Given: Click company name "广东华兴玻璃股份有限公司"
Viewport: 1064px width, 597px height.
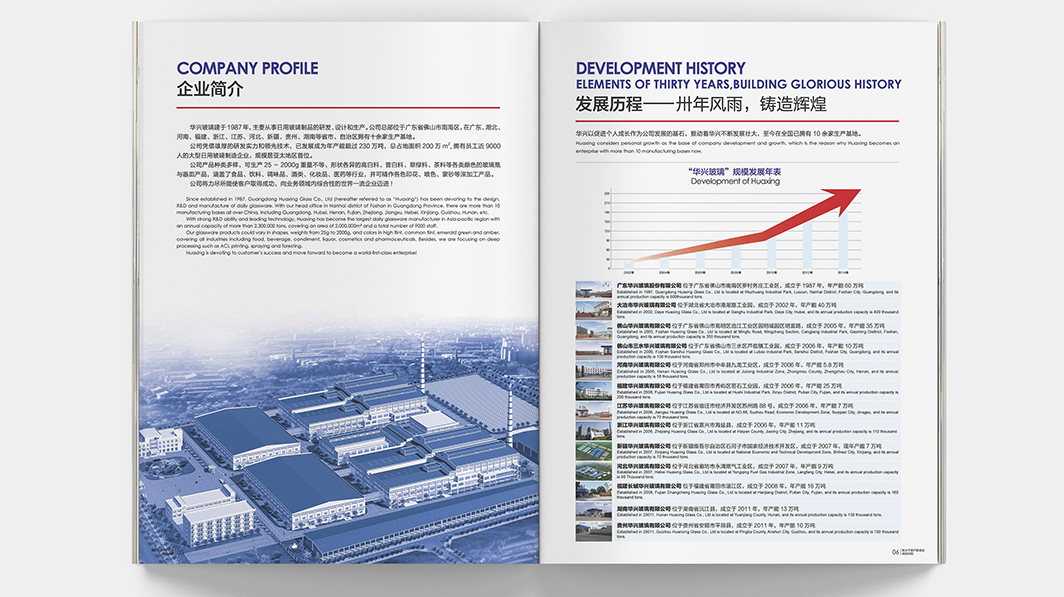Looking at the screenshot, I should coord(649,286).
